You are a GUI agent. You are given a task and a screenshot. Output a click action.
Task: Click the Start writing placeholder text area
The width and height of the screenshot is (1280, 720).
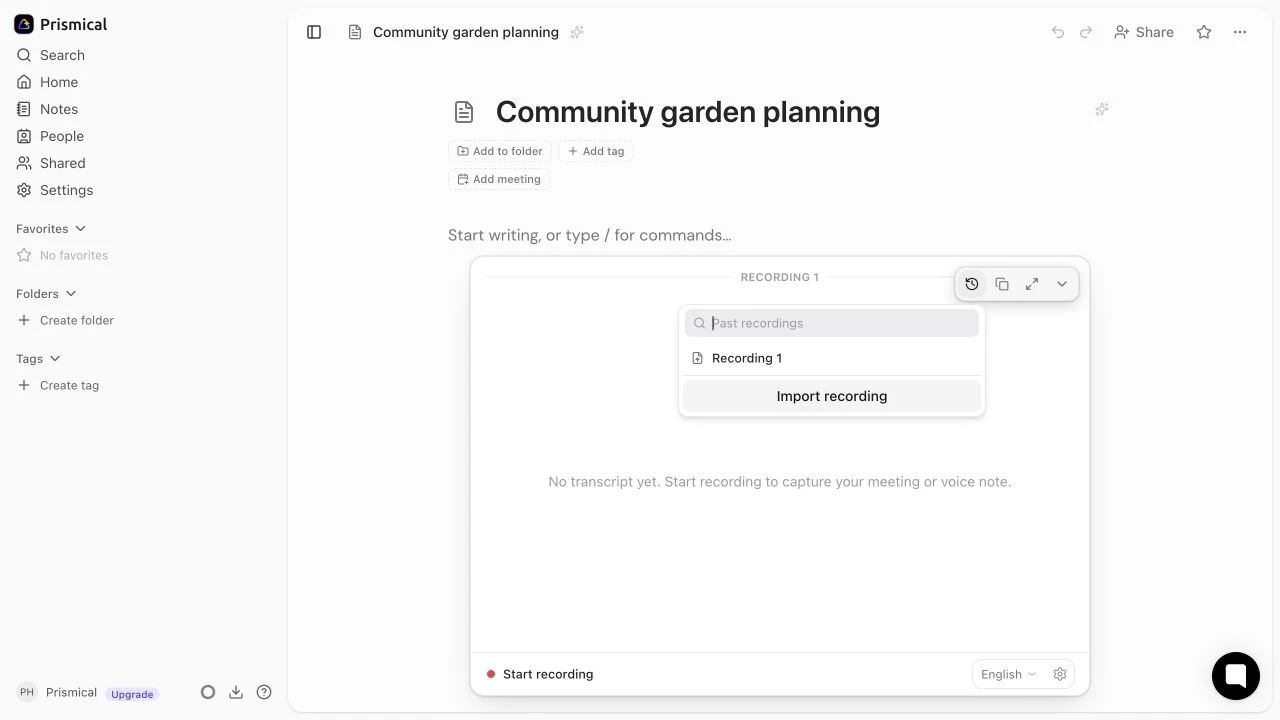click(589, 235)
